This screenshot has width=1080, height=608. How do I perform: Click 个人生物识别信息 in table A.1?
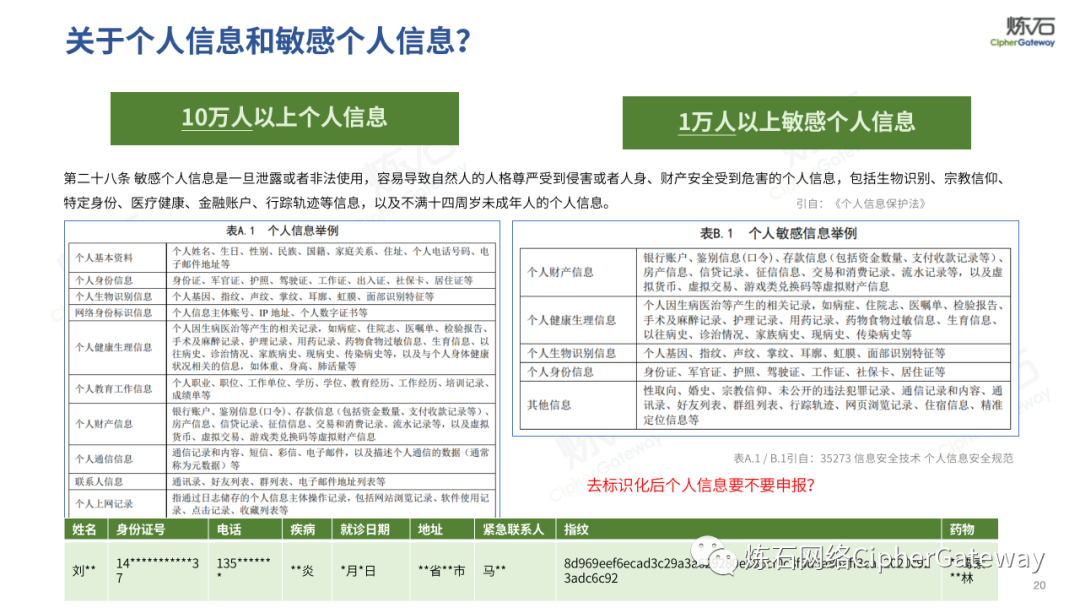pyautogui.click(x=114, y=297)
